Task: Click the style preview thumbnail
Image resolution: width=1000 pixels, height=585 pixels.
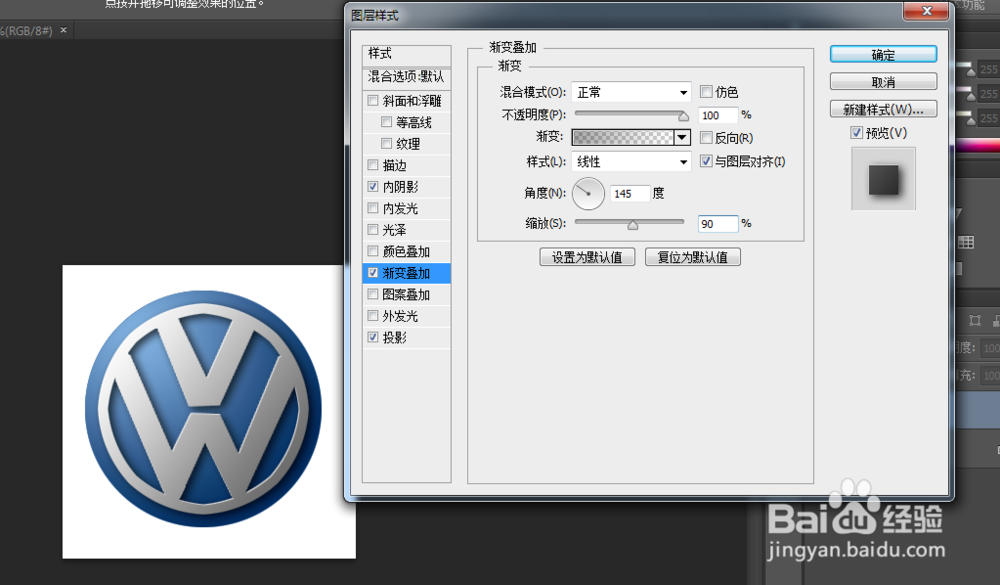Action: pos(883,179)
